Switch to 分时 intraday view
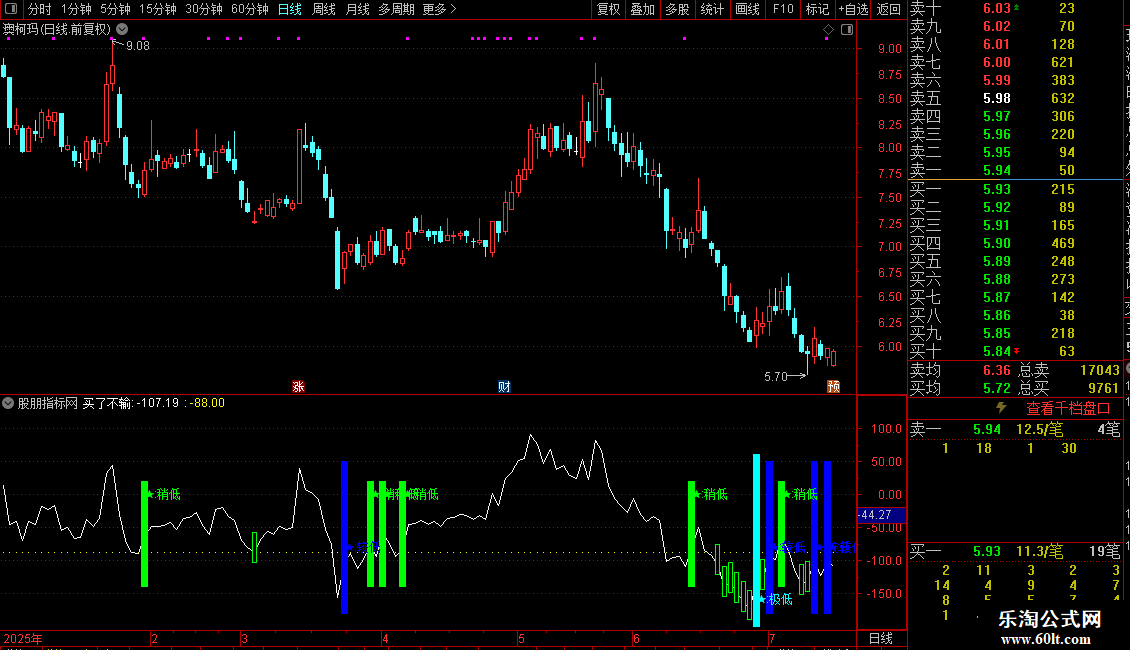 [40, 9]
